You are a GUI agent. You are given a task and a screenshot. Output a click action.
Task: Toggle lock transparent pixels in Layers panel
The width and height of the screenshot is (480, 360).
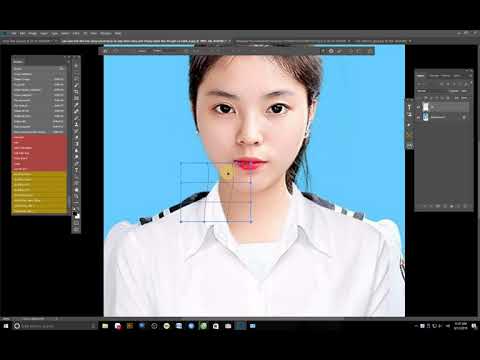point(426,98)
